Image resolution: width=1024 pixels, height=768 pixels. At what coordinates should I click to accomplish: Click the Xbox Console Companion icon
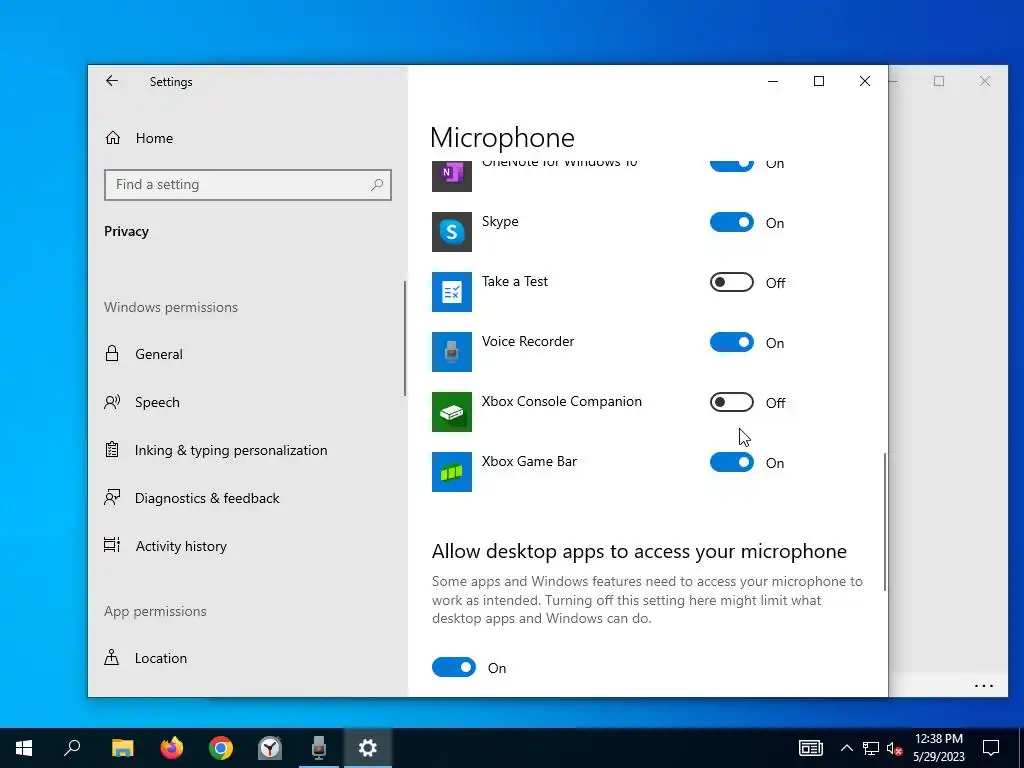452,412
